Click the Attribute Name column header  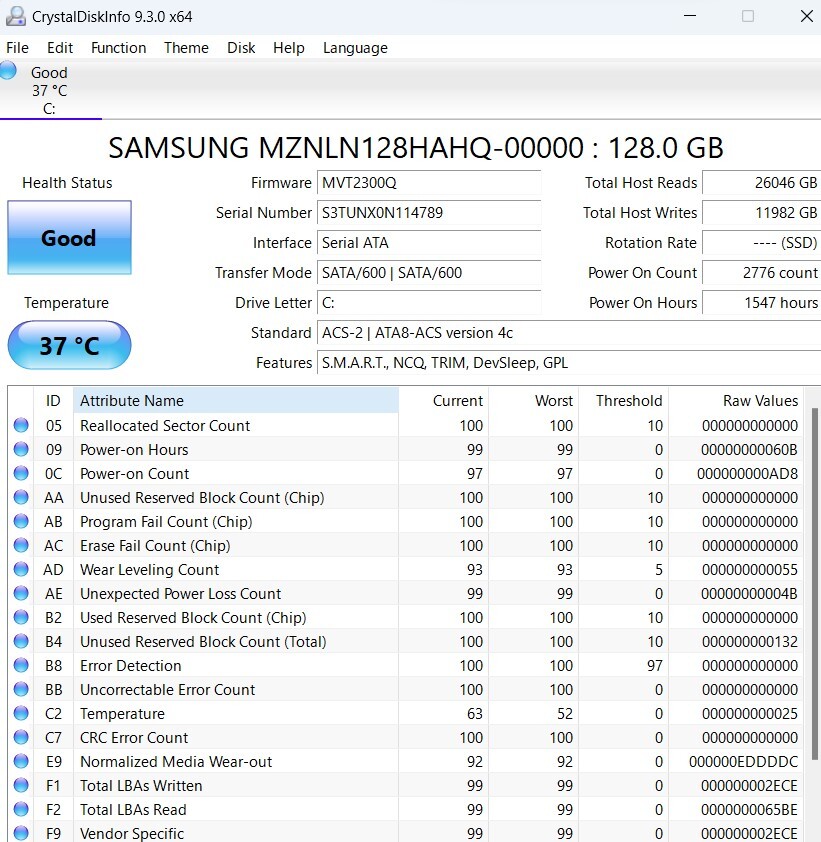click(235, 401)
